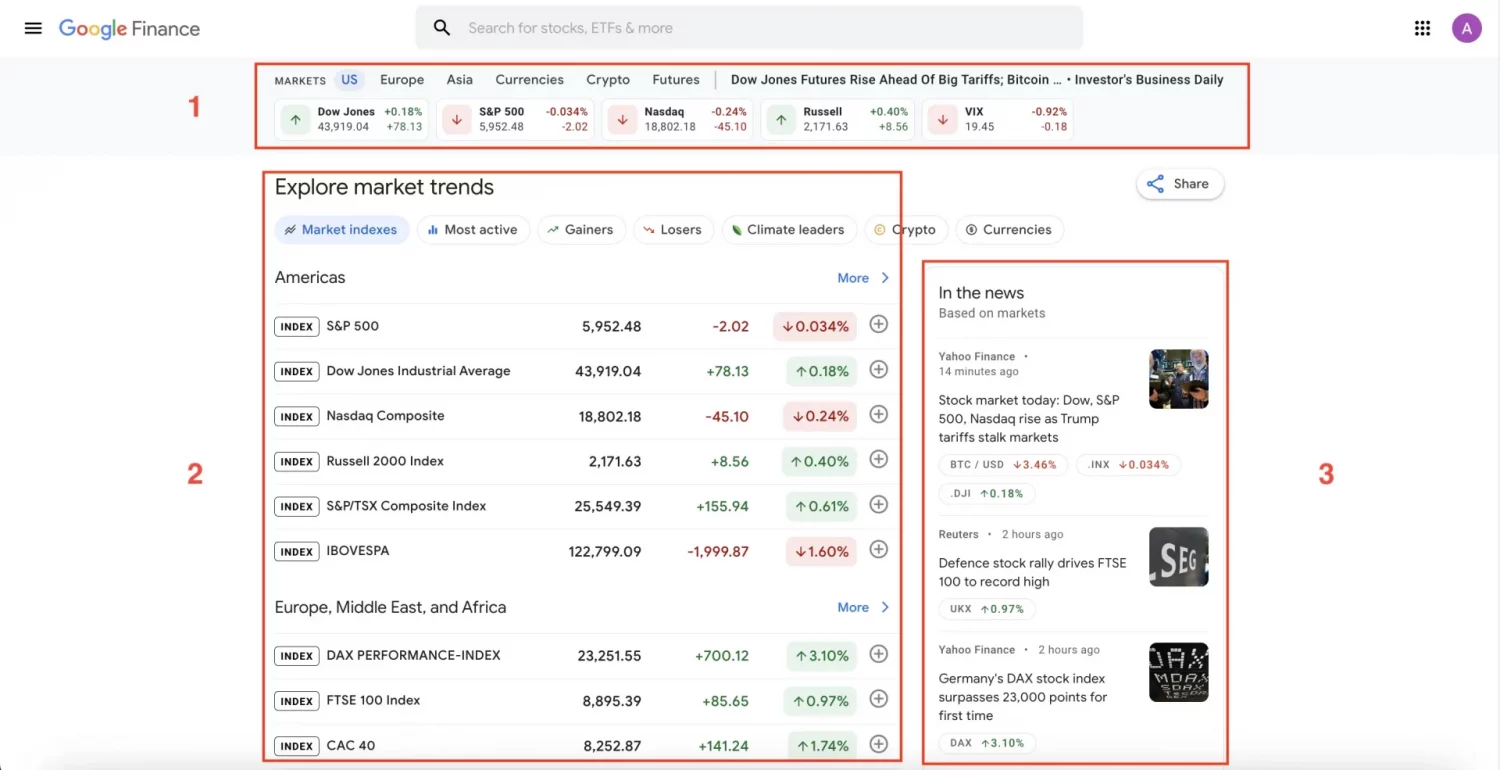Open the hamburger main menu
The width and height of the screenshot is (1500, 770).
pos(33,28)
